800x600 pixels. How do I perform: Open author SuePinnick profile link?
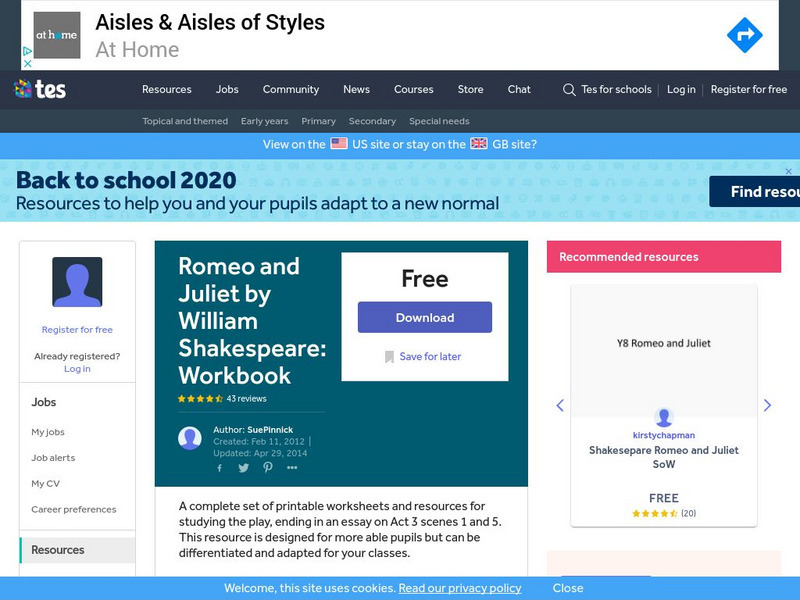(x=270, y=430)
